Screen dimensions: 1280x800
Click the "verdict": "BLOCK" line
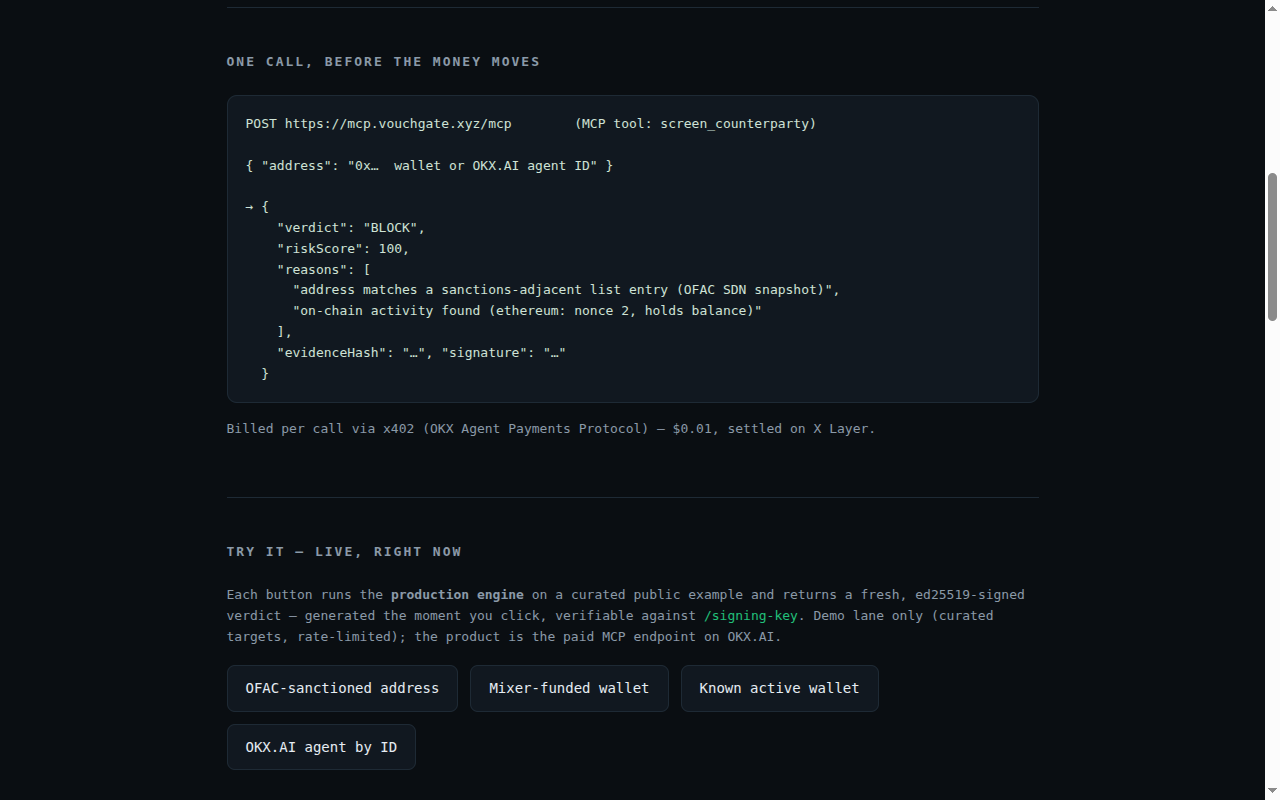[351, 228]
